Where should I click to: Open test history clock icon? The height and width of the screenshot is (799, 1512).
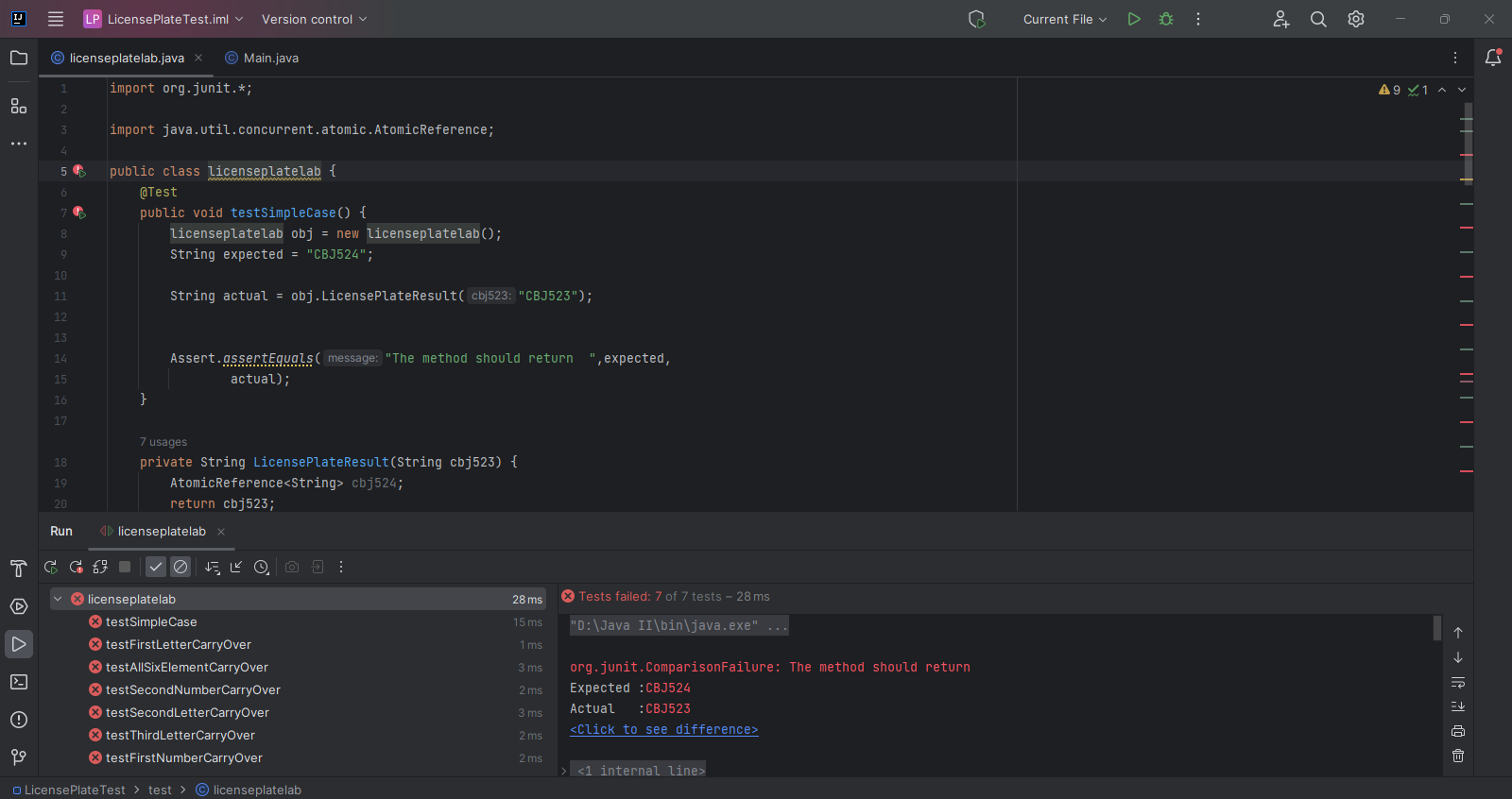tap(262, 567)
